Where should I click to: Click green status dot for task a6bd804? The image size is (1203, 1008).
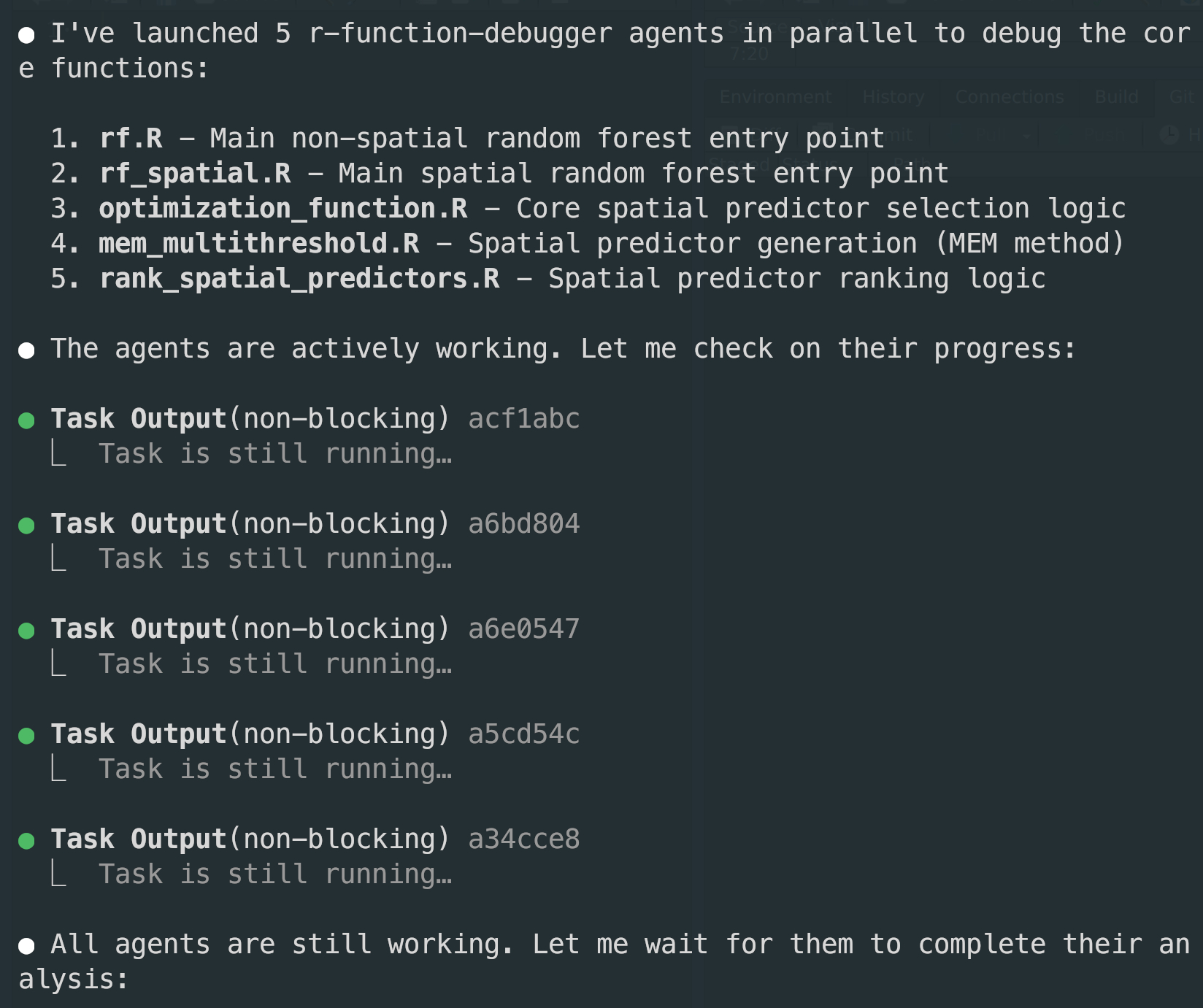point(26,526)
